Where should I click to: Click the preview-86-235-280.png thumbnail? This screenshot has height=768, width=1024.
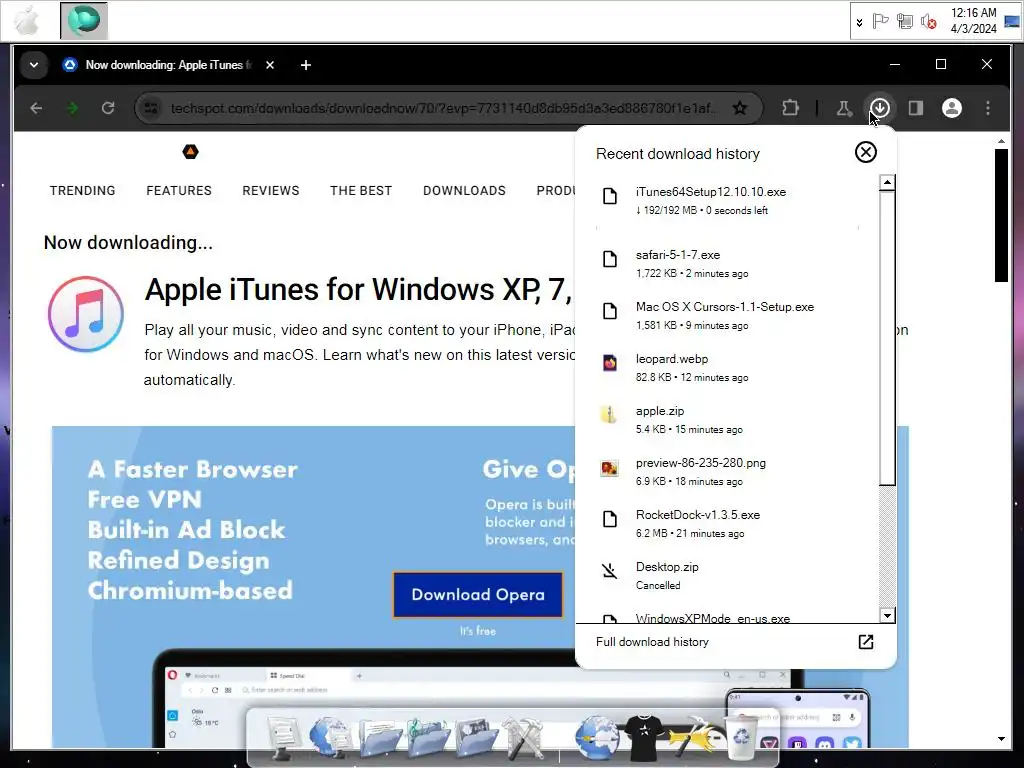[609, 468]
